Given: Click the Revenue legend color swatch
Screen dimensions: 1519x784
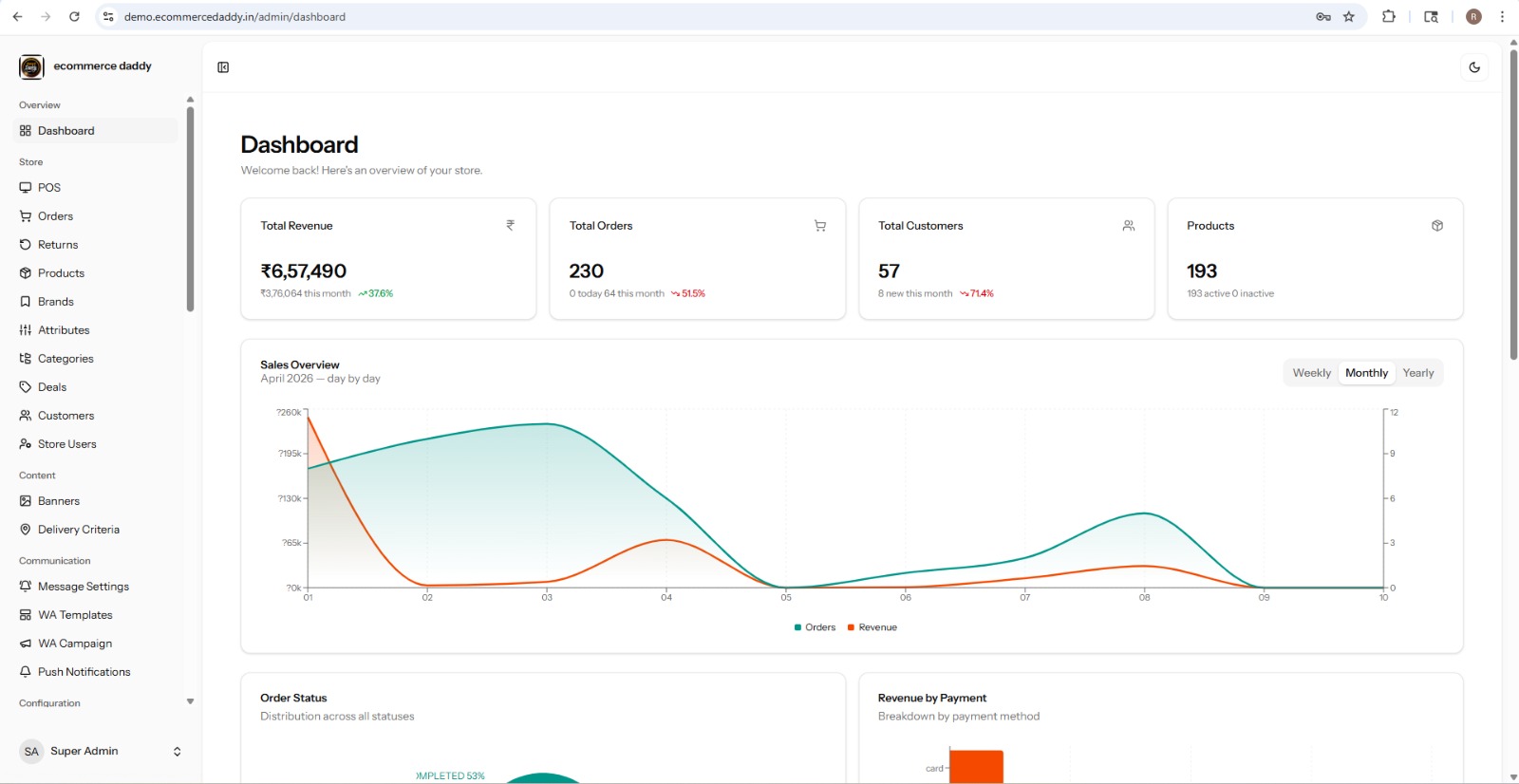Looking at the screenshot, I should pyautogui.click(x=851, y=627).
